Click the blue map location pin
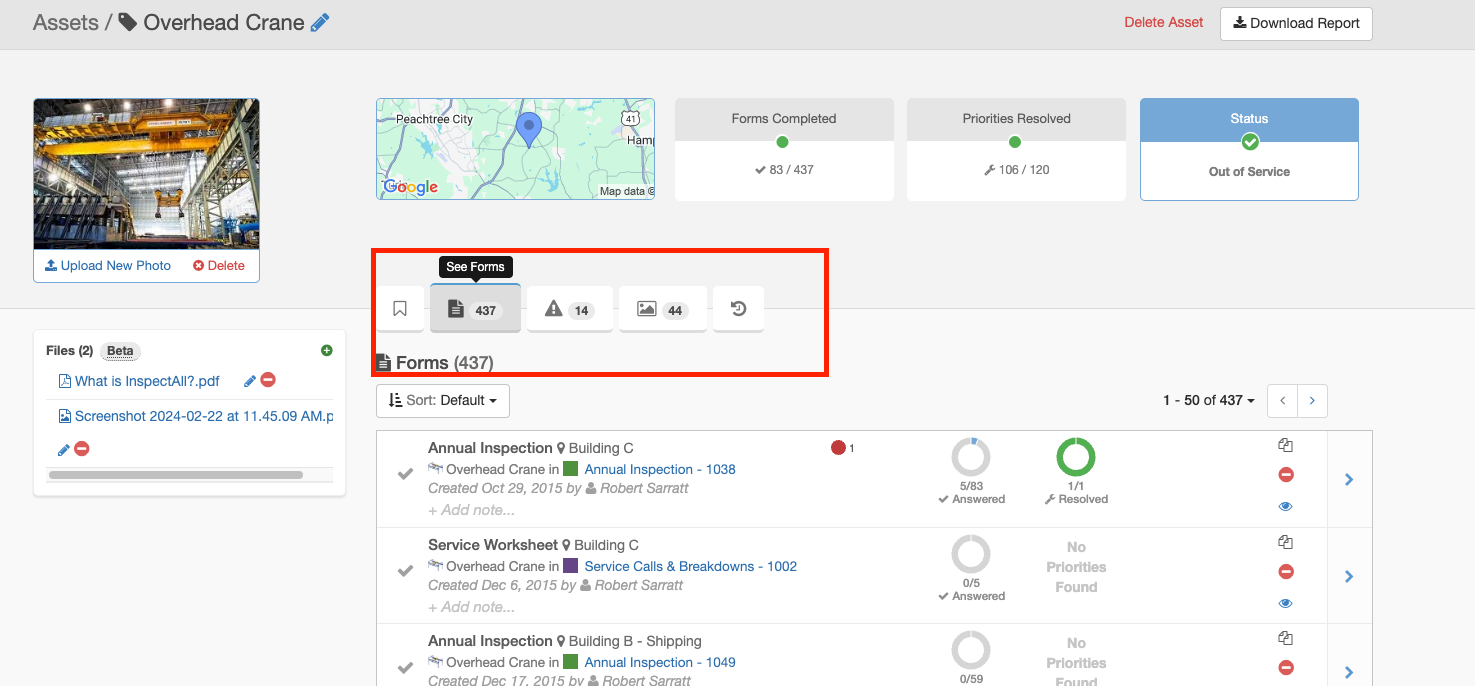The height and width of the screenshot is (686, 1475). pyautogui.click(x=528, y=131)
